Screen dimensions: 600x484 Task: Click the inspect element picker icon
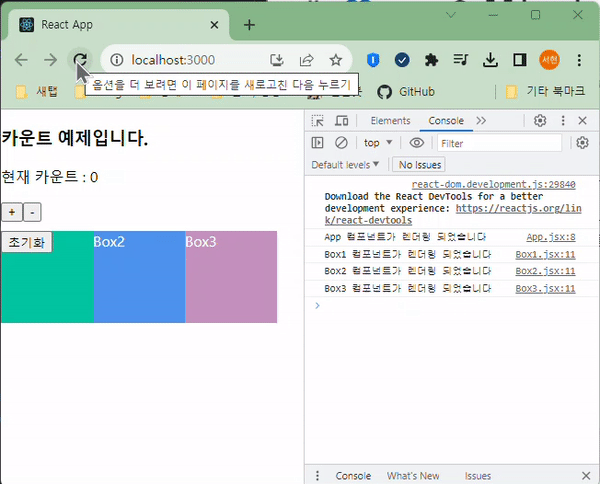(x=317, y=121)
